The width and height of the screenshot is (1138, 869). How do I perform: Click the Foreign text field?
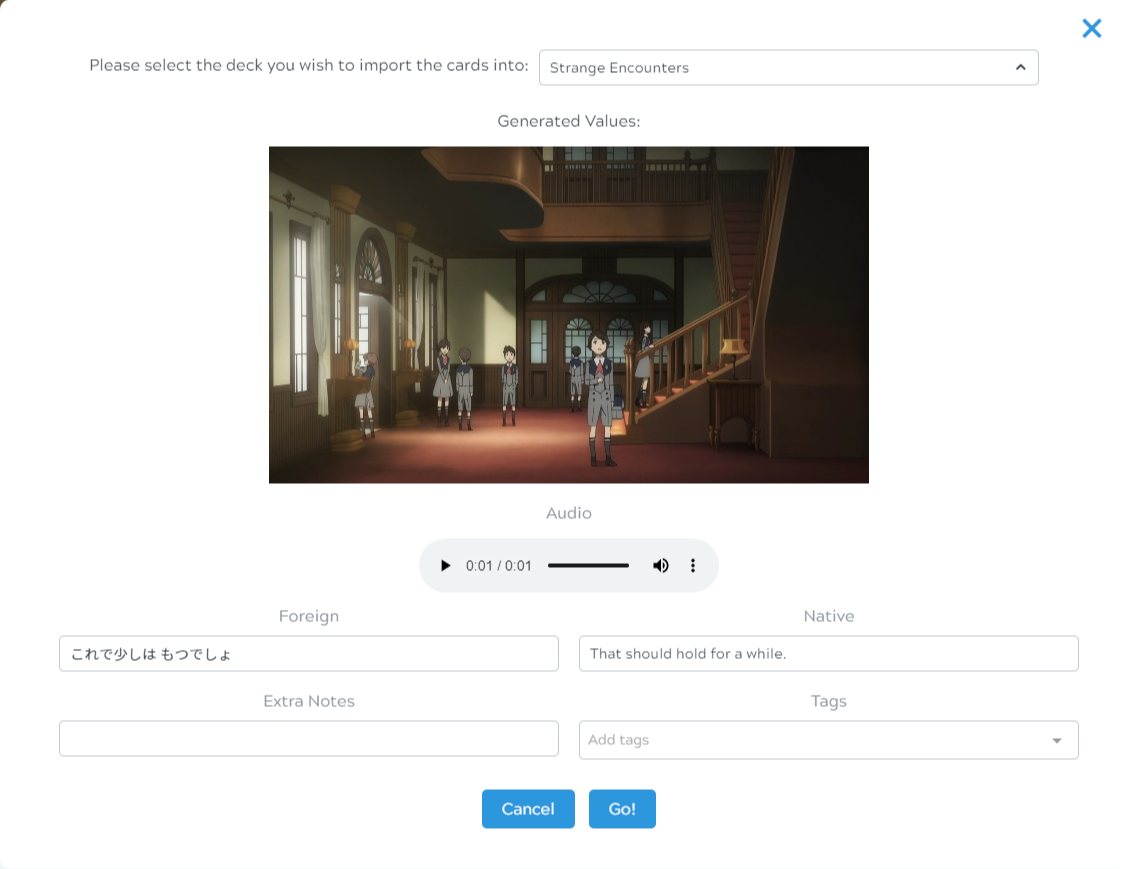coord(308,653)
